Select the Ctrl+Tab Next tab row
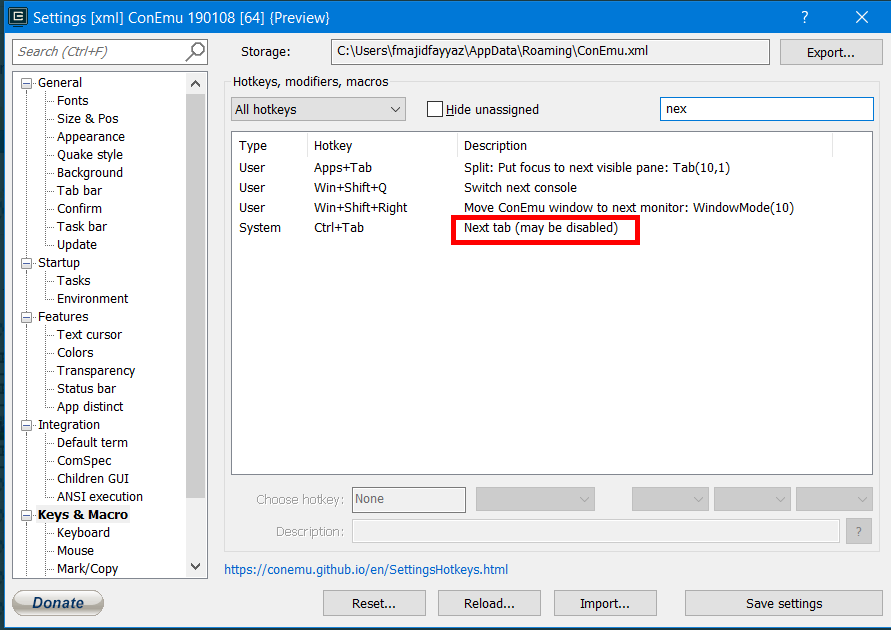The width and height of the screenshot is (891, 630). (551, 228)
